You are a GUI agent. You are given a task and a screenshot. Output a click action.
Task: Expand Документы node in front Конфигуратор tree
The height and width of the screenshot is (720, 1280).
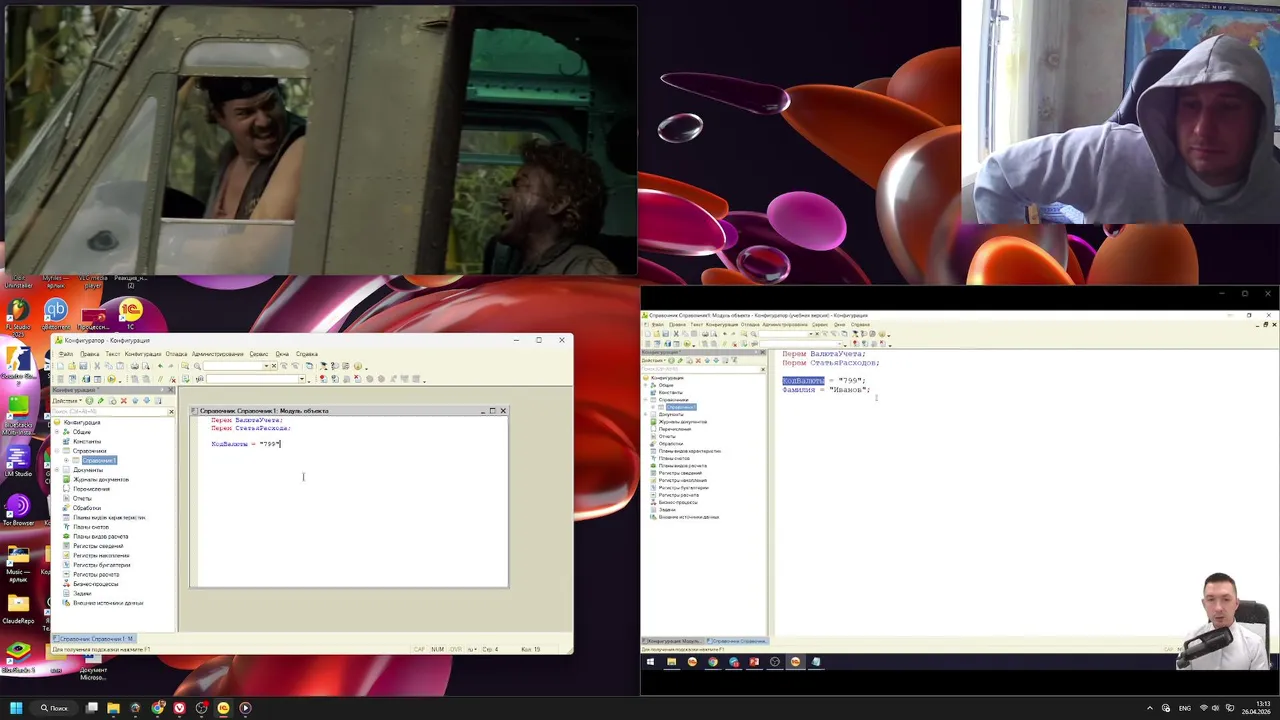[x=57, y=470]
